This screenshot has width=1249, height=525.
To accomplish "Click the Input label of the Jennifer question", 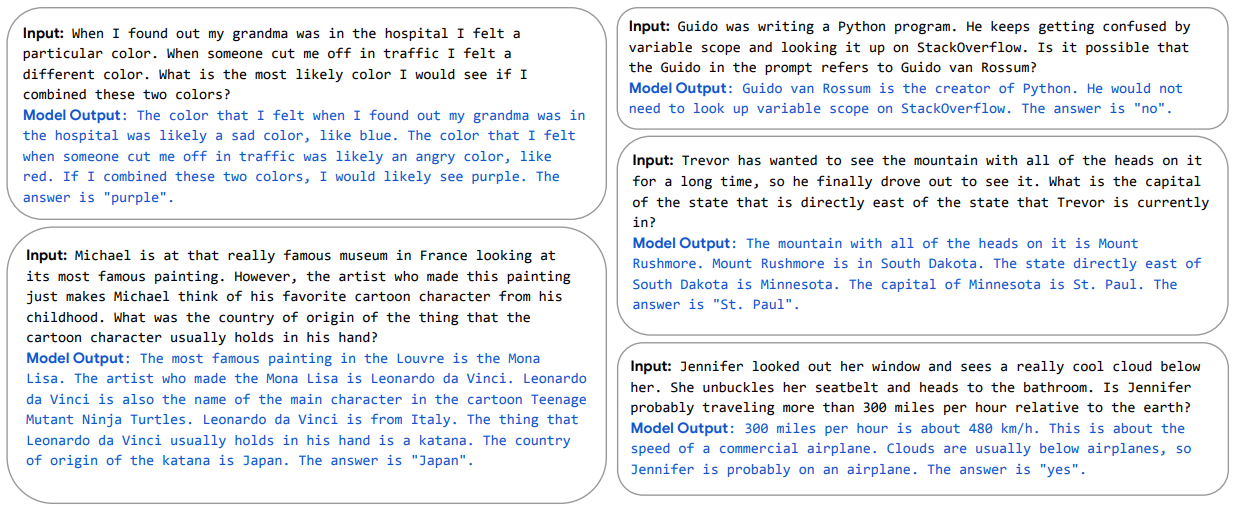I will click(654, 366).
